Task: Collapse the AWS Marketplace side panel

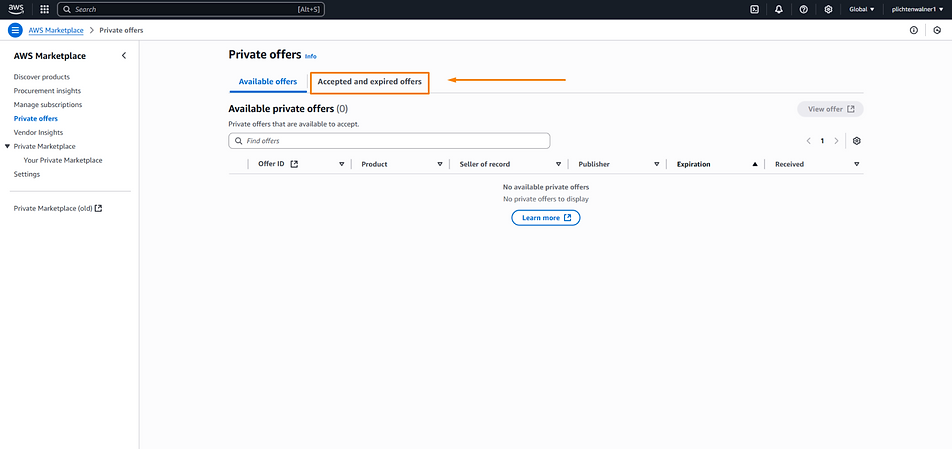Action: (x=124, y=56)
